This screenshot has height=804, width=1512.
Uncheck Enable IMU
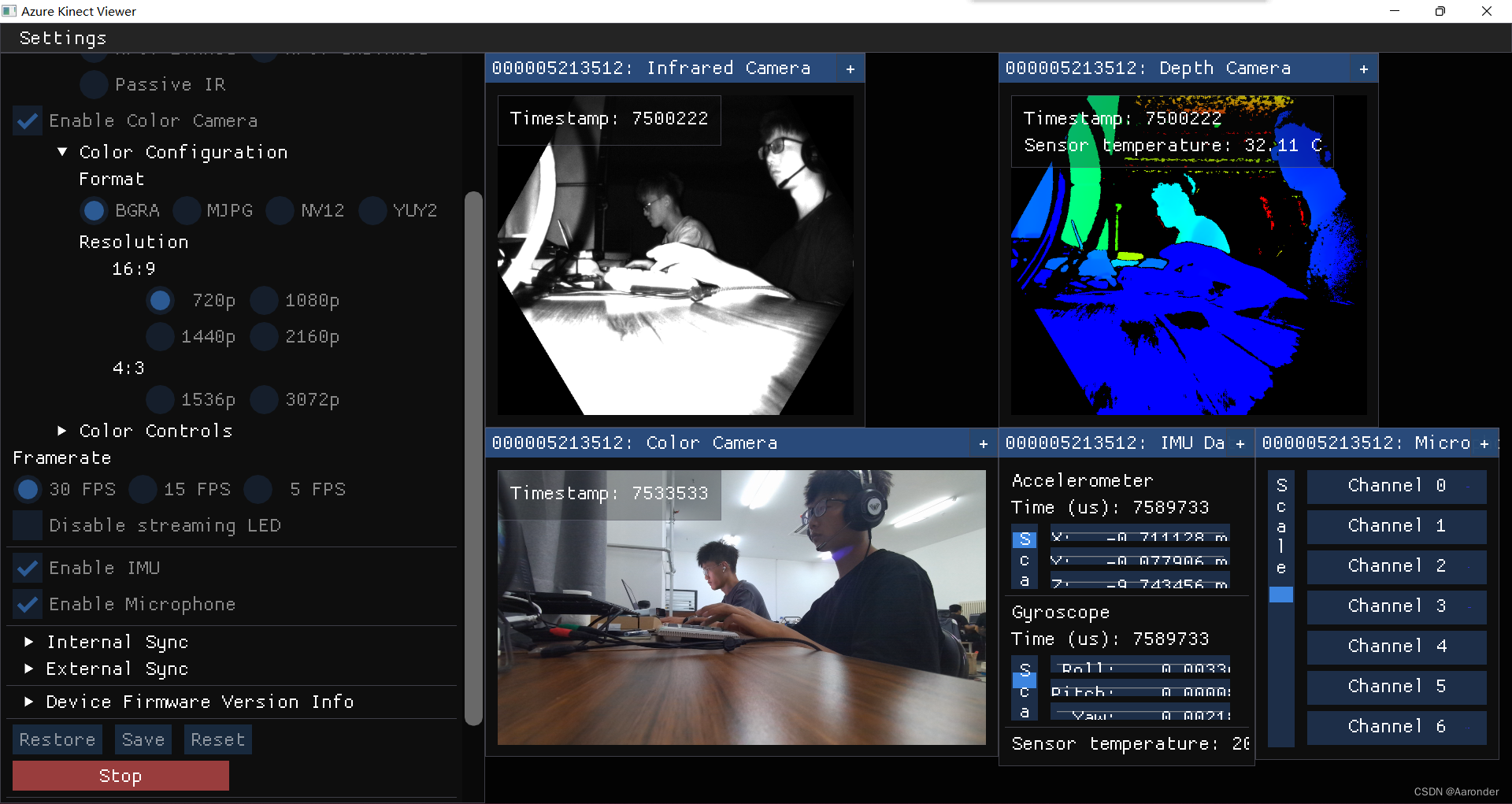pyautogui.click(x=28, y=569)
